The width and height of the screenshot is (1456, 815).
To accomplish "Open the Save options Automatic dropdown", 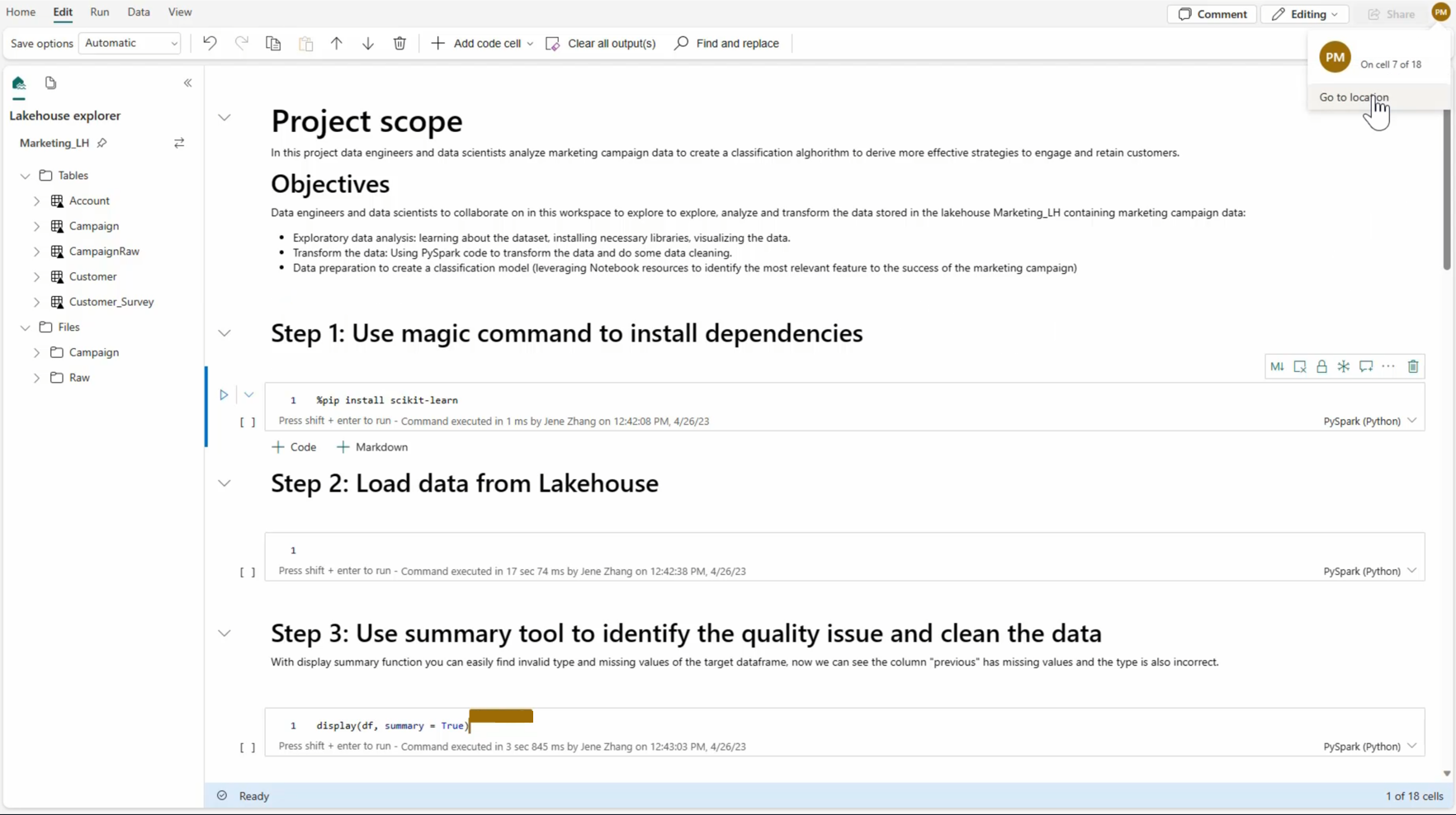I will point(130,43).
